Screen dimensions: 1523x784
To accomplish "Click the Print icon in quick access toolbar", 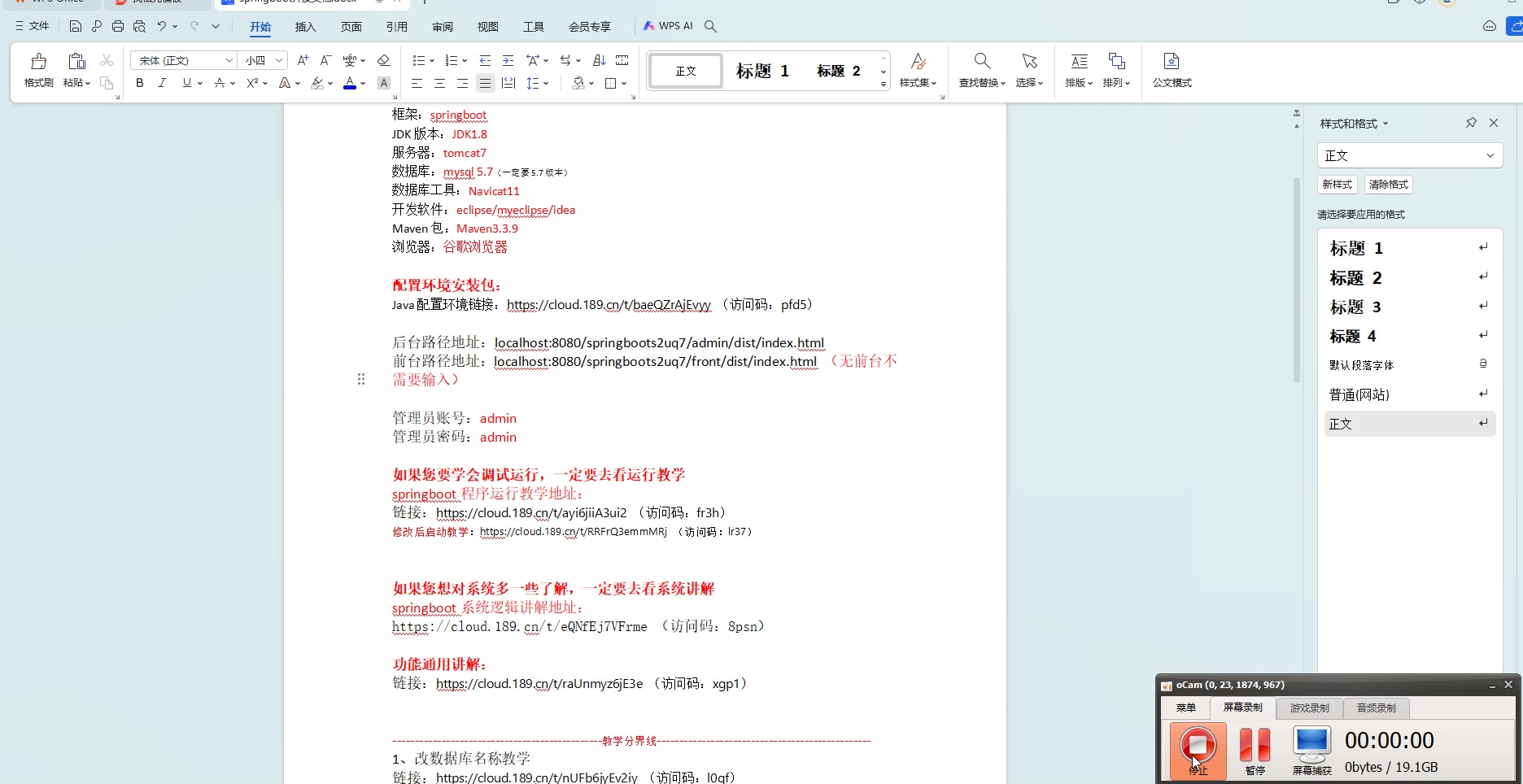I will tap(118, 26).
